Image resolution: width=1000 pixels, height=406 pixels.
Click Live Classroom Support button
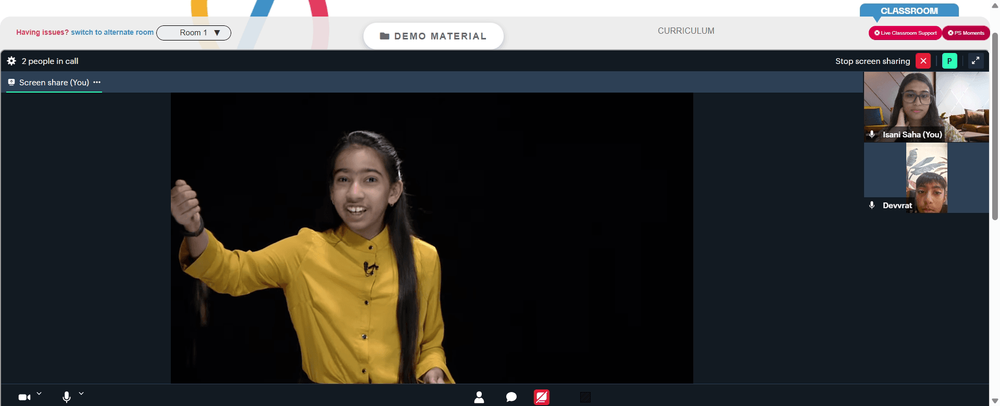pos(905,33)
